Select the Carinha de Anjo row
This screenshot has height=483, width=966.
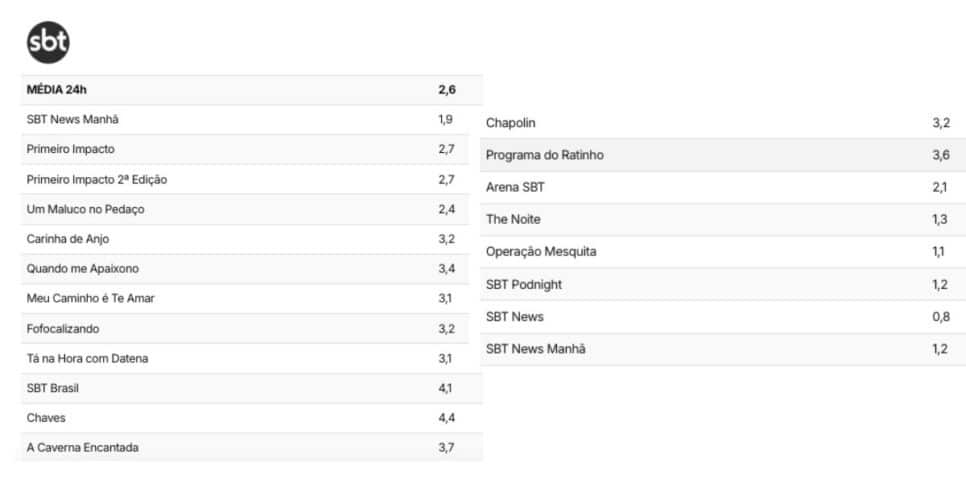tap(252, 239)
